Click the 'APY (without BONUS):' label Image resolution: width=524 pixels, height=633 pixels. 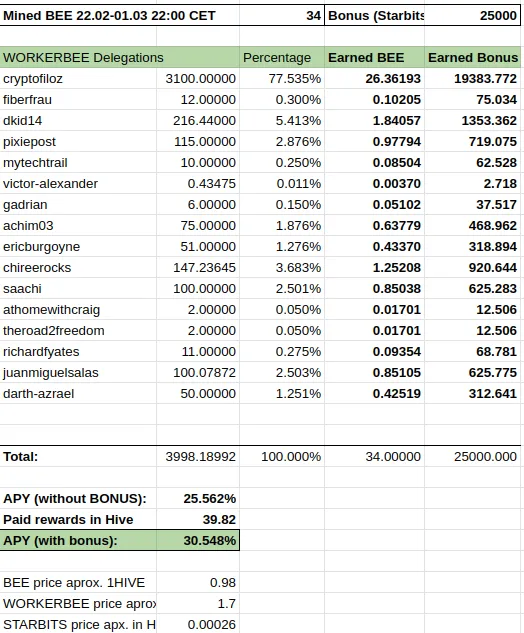(x=78, y=498)
